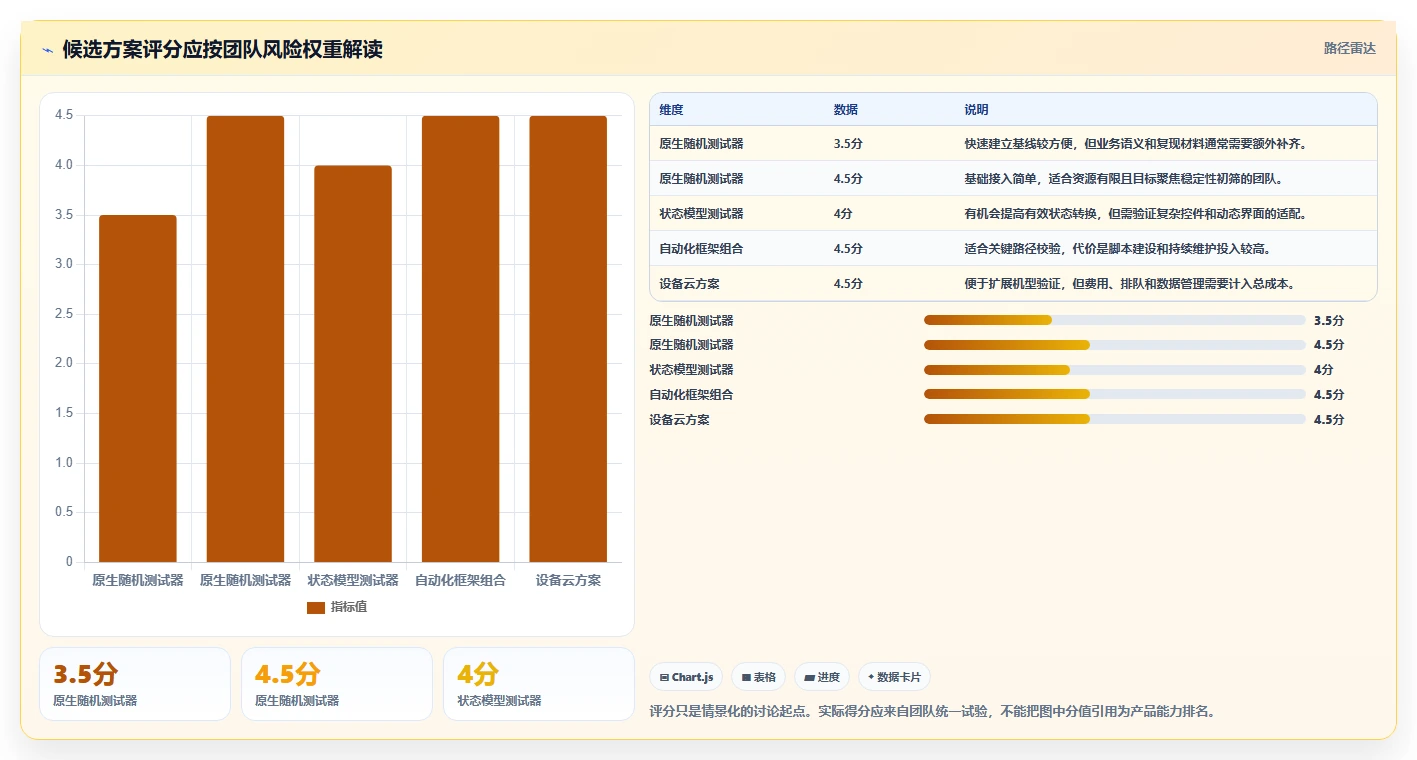Click the table cell 状态模型测试器
The height and width of the screenshot is (760, 1417).
(x=701, y=214)
